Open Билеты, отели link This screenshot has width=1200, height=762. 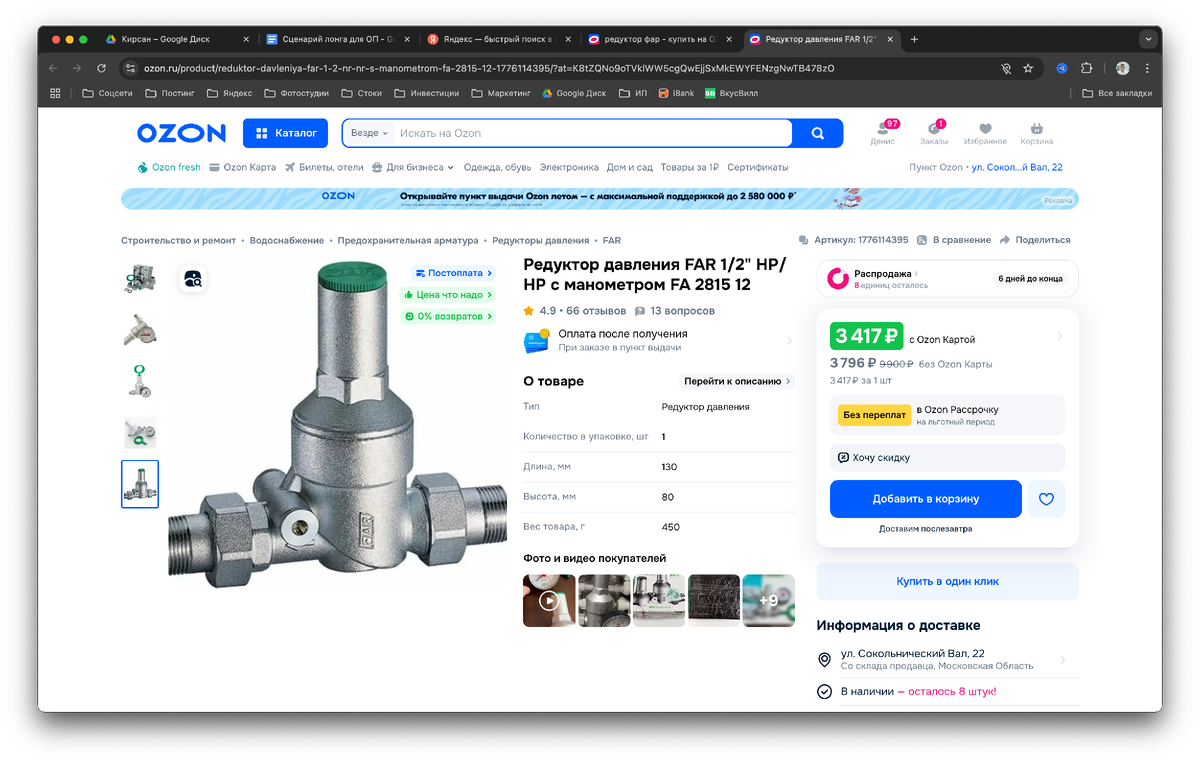coord(324,167)
